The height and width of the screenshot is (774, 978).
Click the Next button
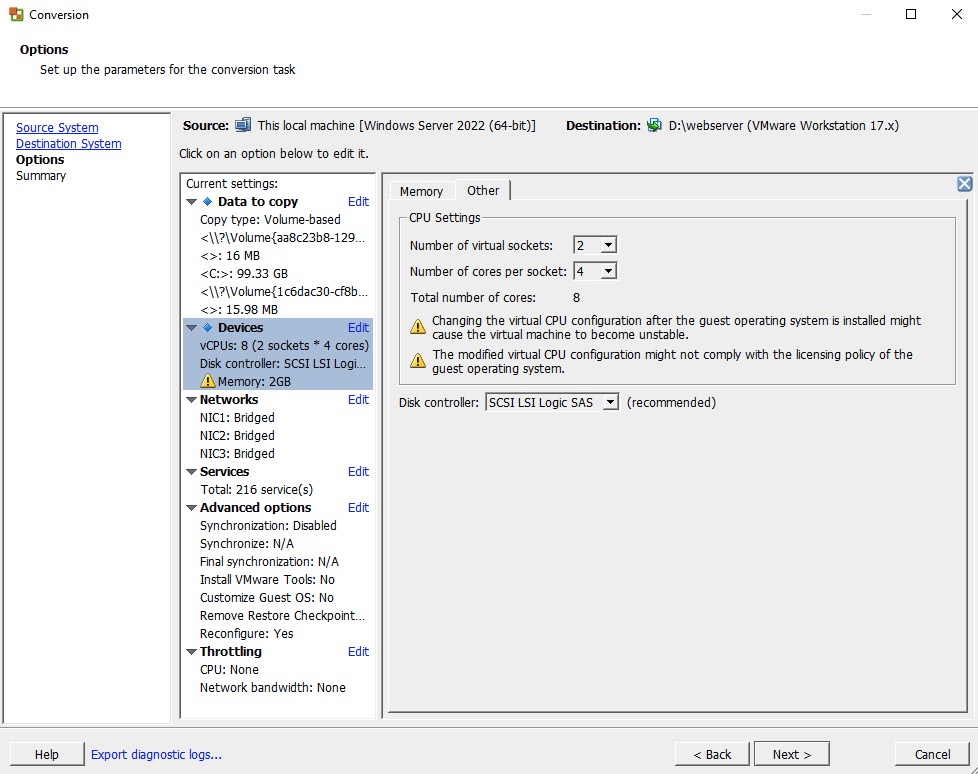(x=792, y=754)
